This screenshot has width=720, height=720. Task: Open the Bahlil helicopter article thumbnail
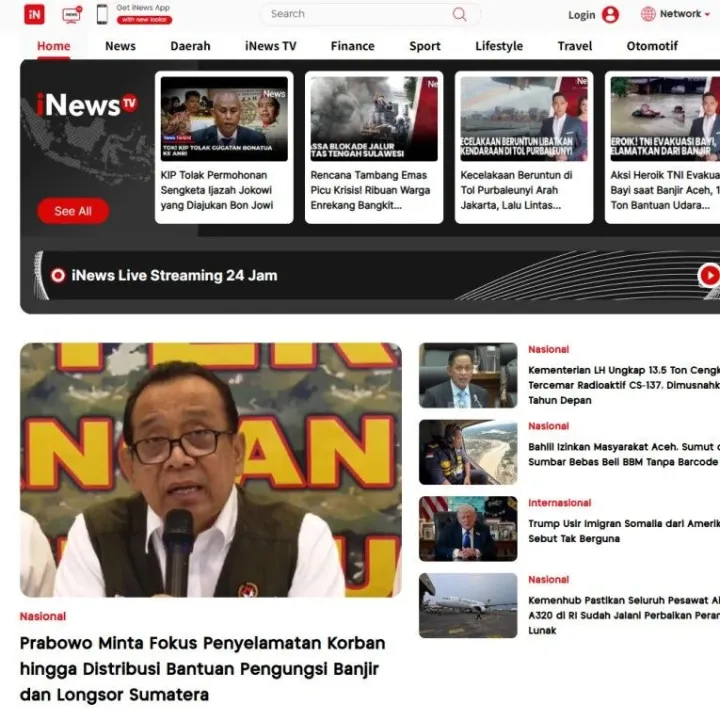[468, 452]
